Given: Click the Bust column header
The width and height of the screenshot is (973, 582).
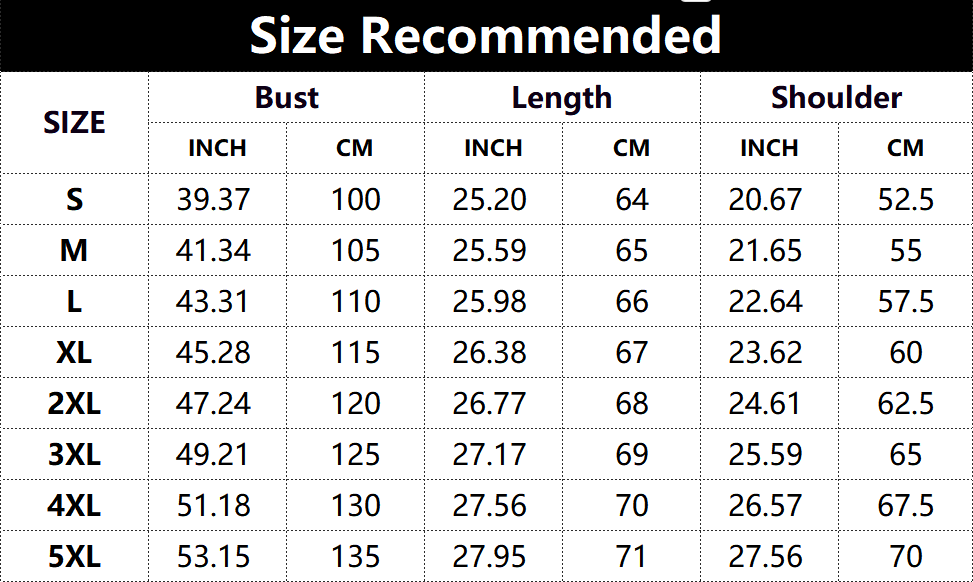Looking at the screenshot, I should [286, 97].
